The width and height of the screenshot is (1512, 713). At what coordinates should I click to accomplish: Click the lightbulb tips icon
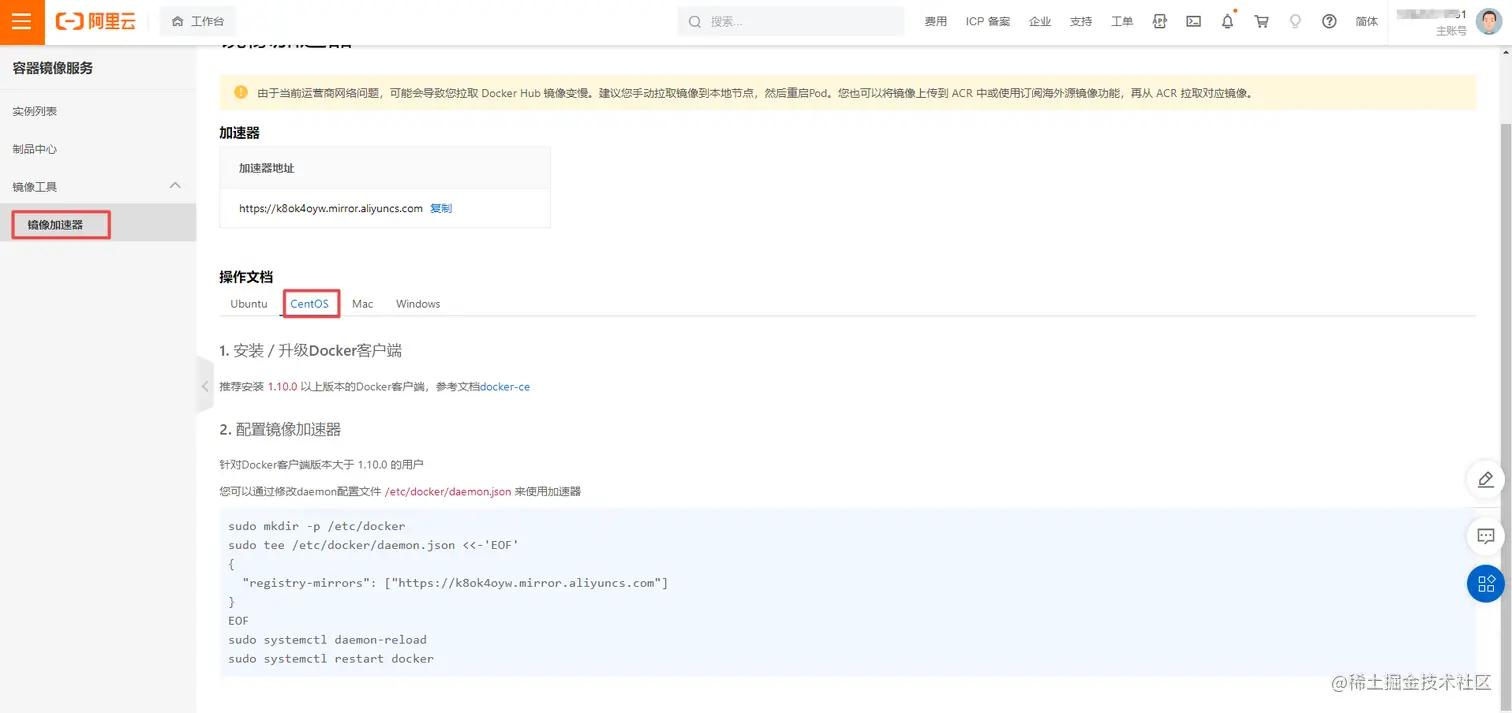(1295, 21)
